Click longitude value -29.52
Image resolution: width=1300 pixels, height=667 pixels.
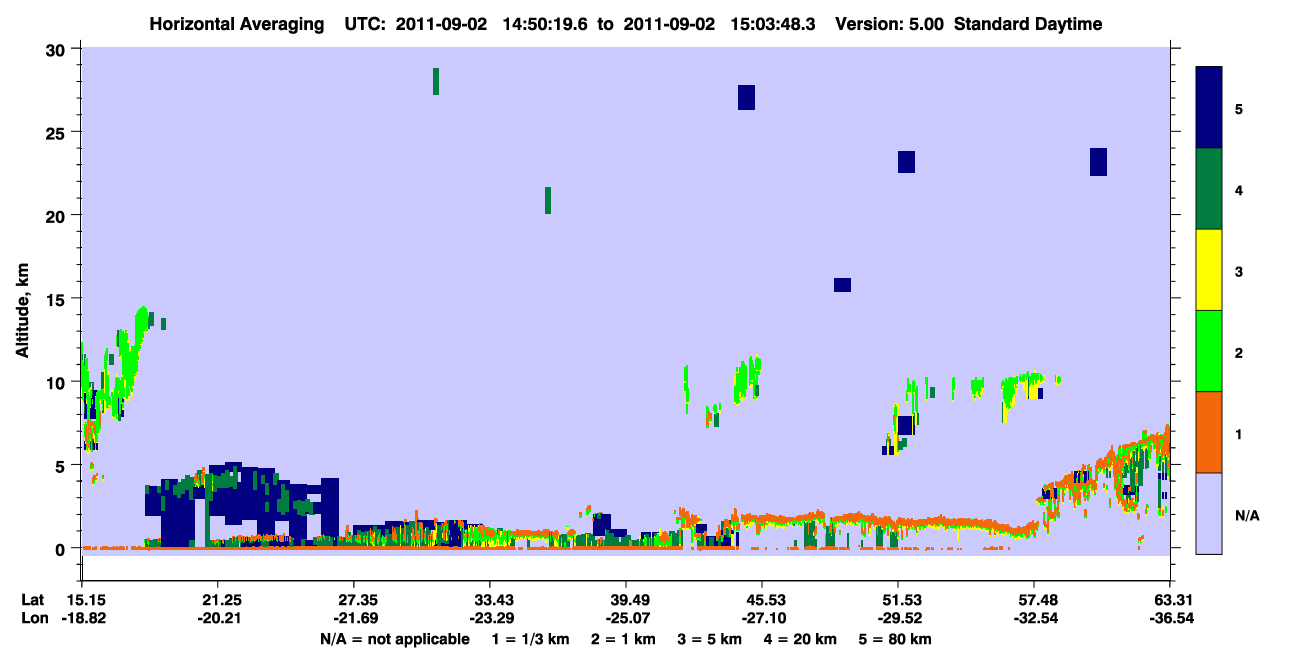[898, 618]
